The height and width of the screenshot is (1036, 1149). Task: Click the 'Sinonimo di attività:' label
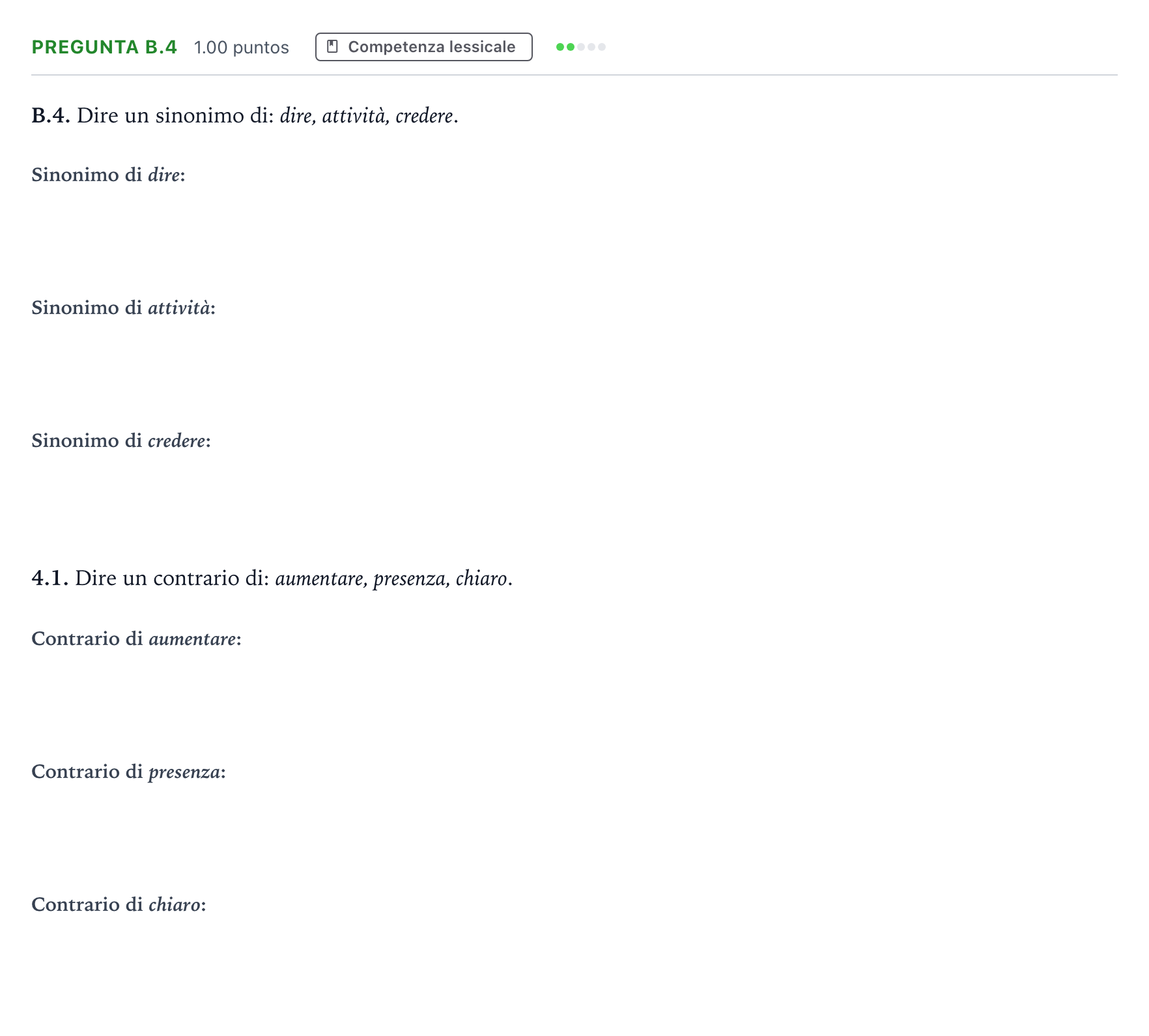click(x=123, y=308)
